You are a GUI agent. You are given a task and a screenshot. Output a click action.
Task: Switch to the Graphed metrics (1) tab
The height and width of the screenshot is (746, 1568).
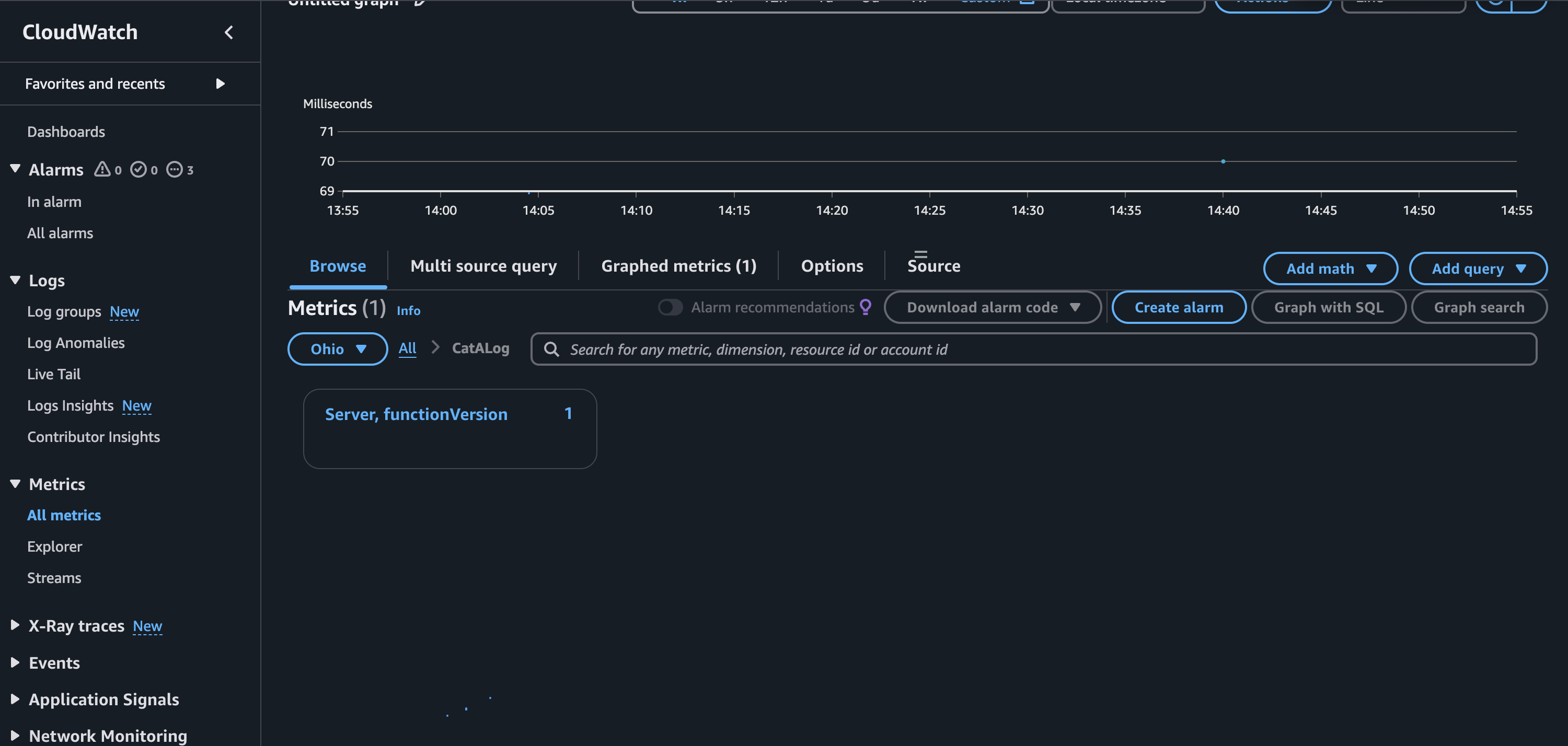679,266
